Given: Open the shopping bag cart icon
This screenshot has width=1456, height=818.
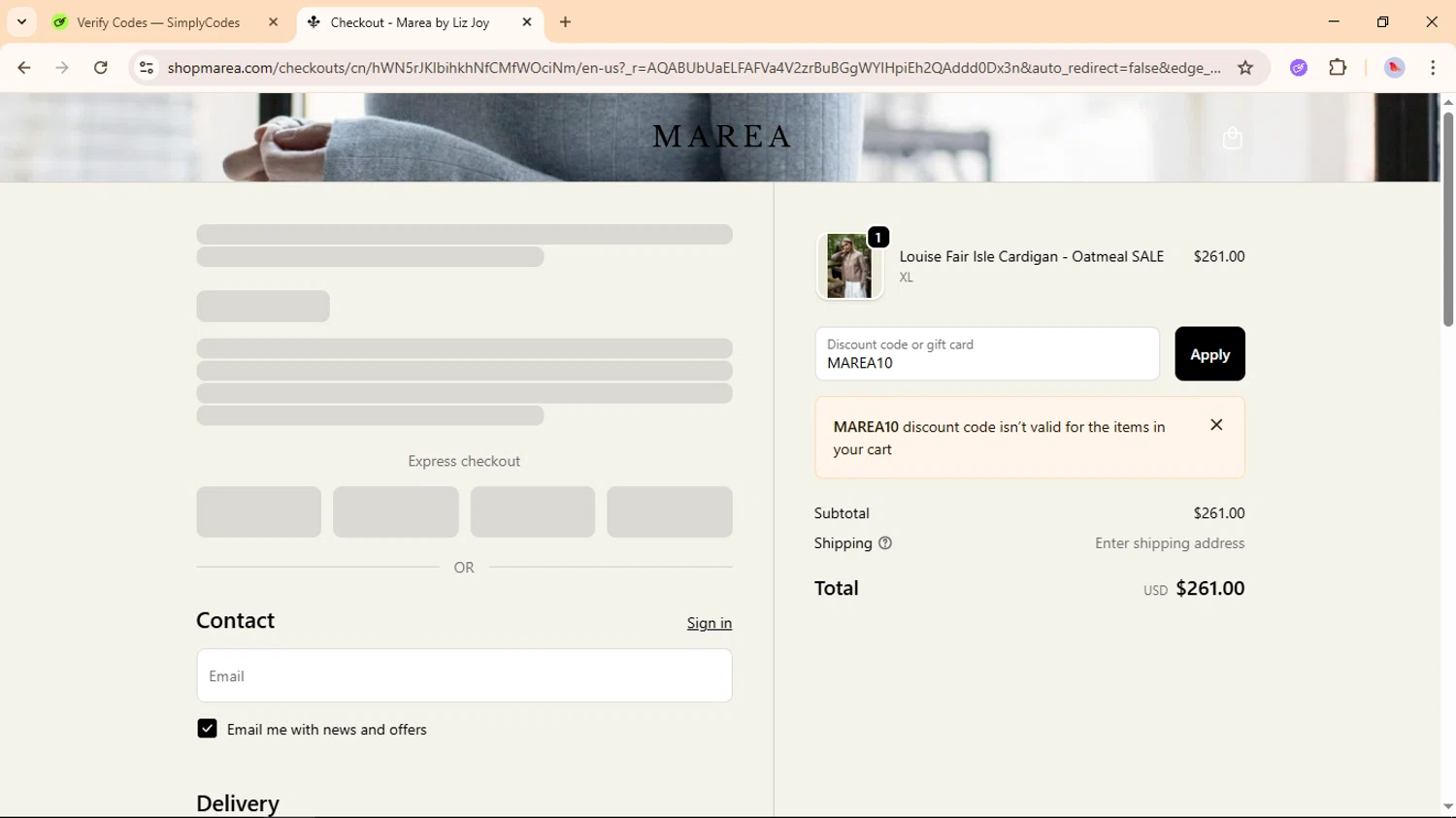Looking at the screenshot, I should [1233, 138].
